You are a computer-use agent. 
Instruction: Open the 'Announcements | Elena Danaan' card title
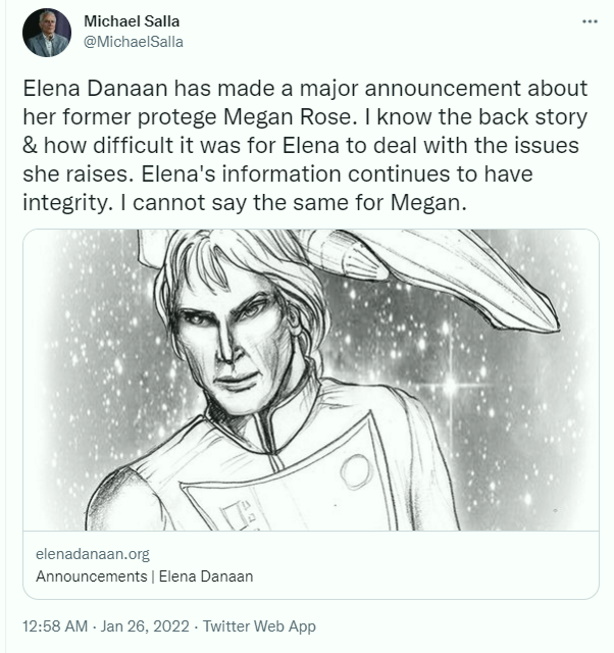(x=144, y=576)
